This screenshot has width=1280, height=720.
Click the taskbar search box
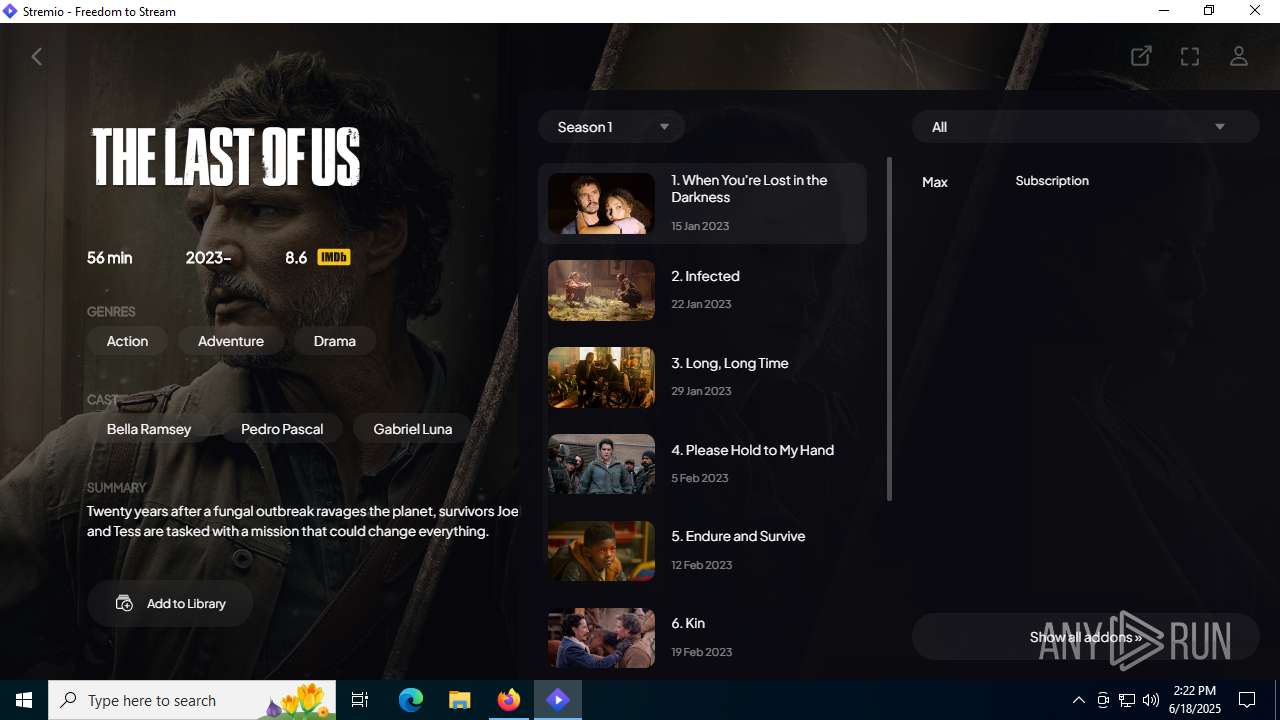click(192, 700)
